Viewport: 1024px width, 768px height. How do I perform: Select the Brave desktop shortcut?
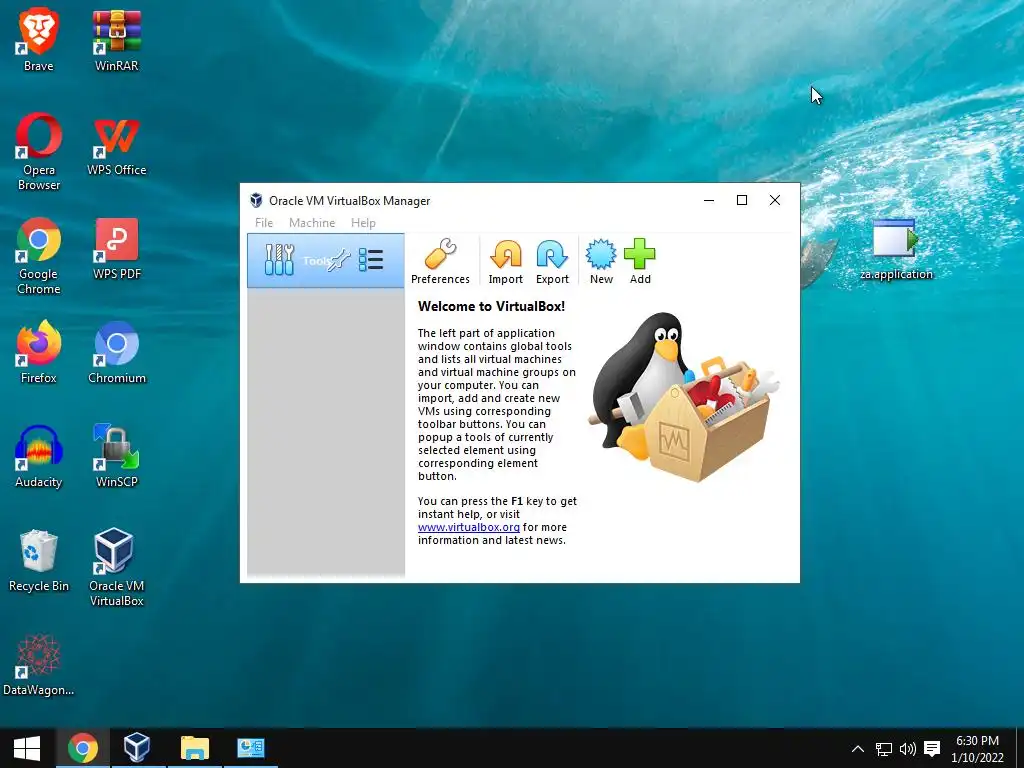coord(39,40)
